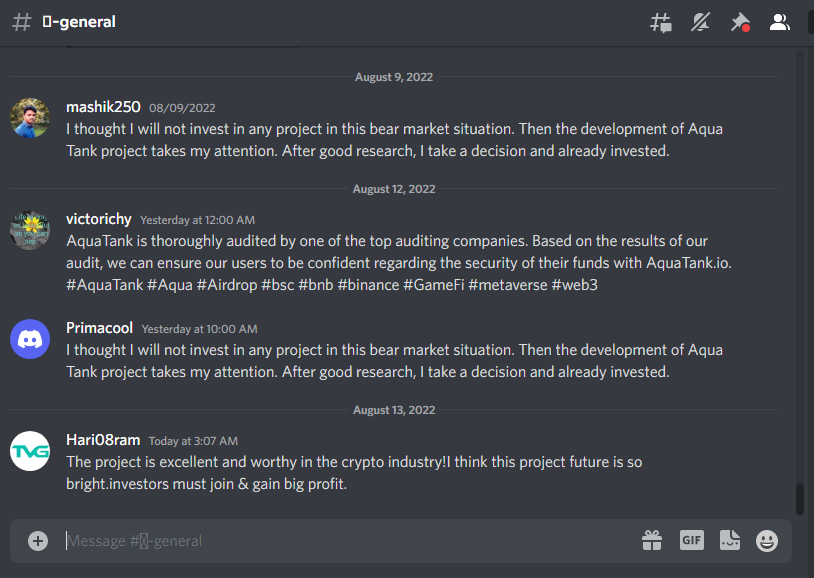The height and width of the screenshot is (578, 814).
Task: Open the GIF picker
Action: point(691,541)
